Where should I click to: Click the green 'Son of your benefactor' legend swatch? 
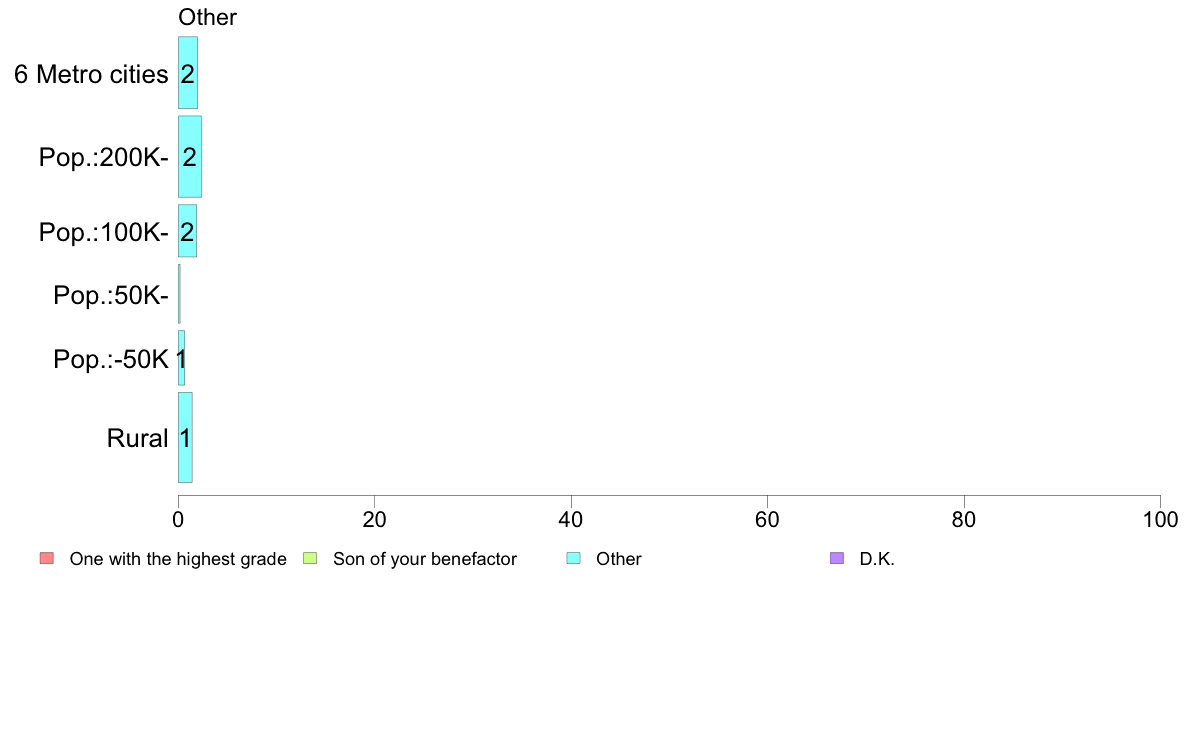click(310, 558)
